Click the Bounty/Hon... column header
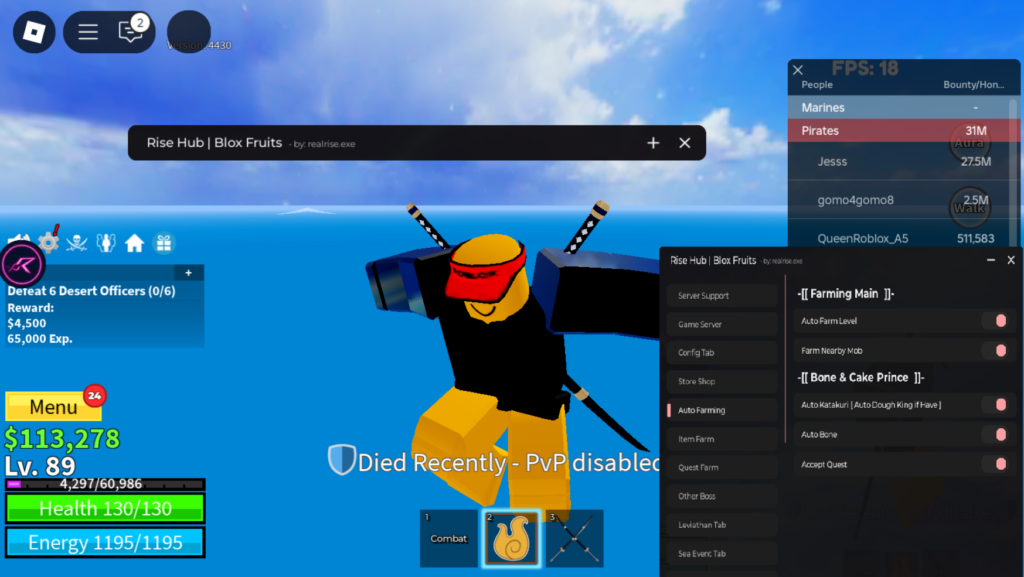This screenshot has height=577, width=1024. 974,85
